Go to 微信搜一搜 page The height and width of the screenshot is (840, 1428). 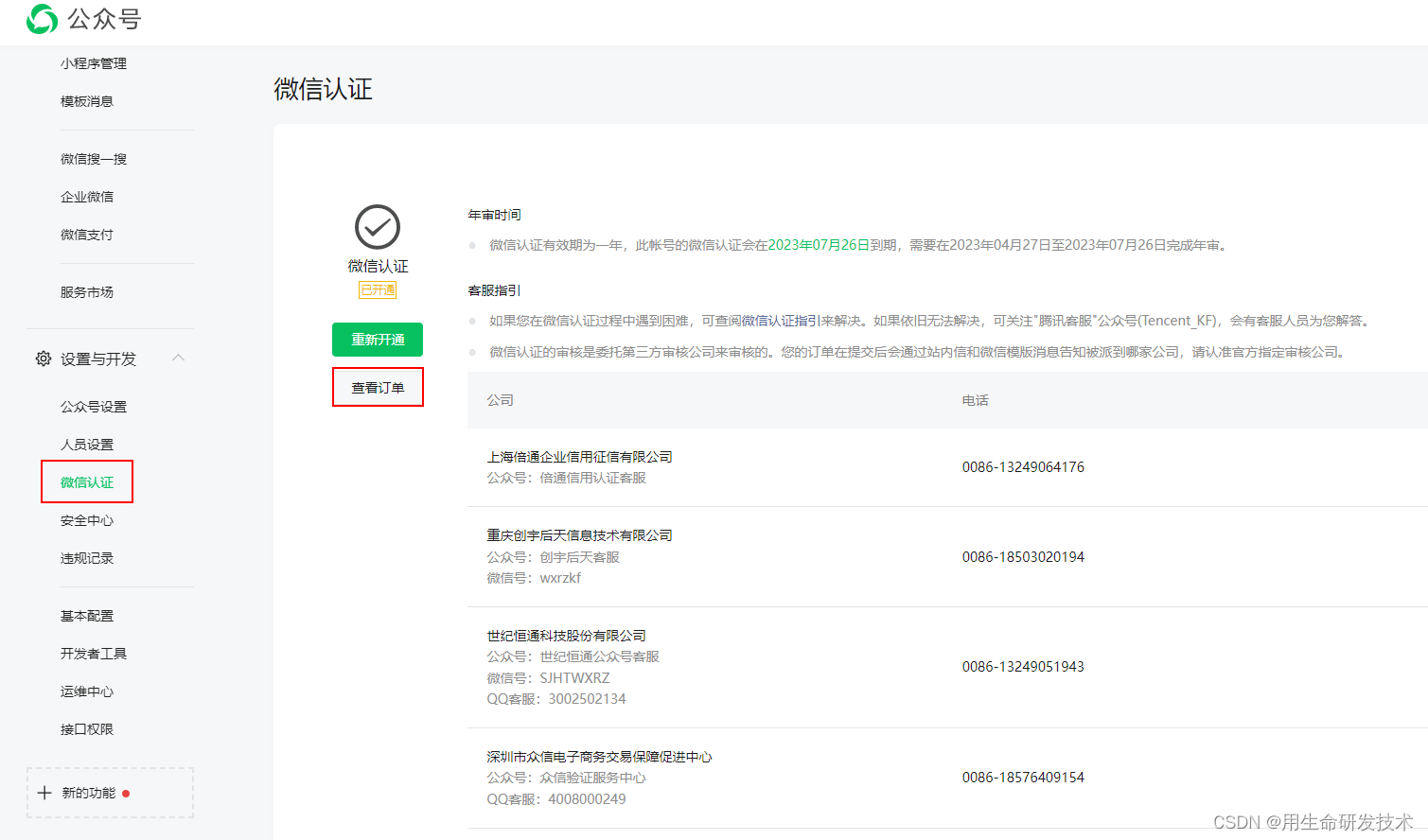[x=94, y=159]
